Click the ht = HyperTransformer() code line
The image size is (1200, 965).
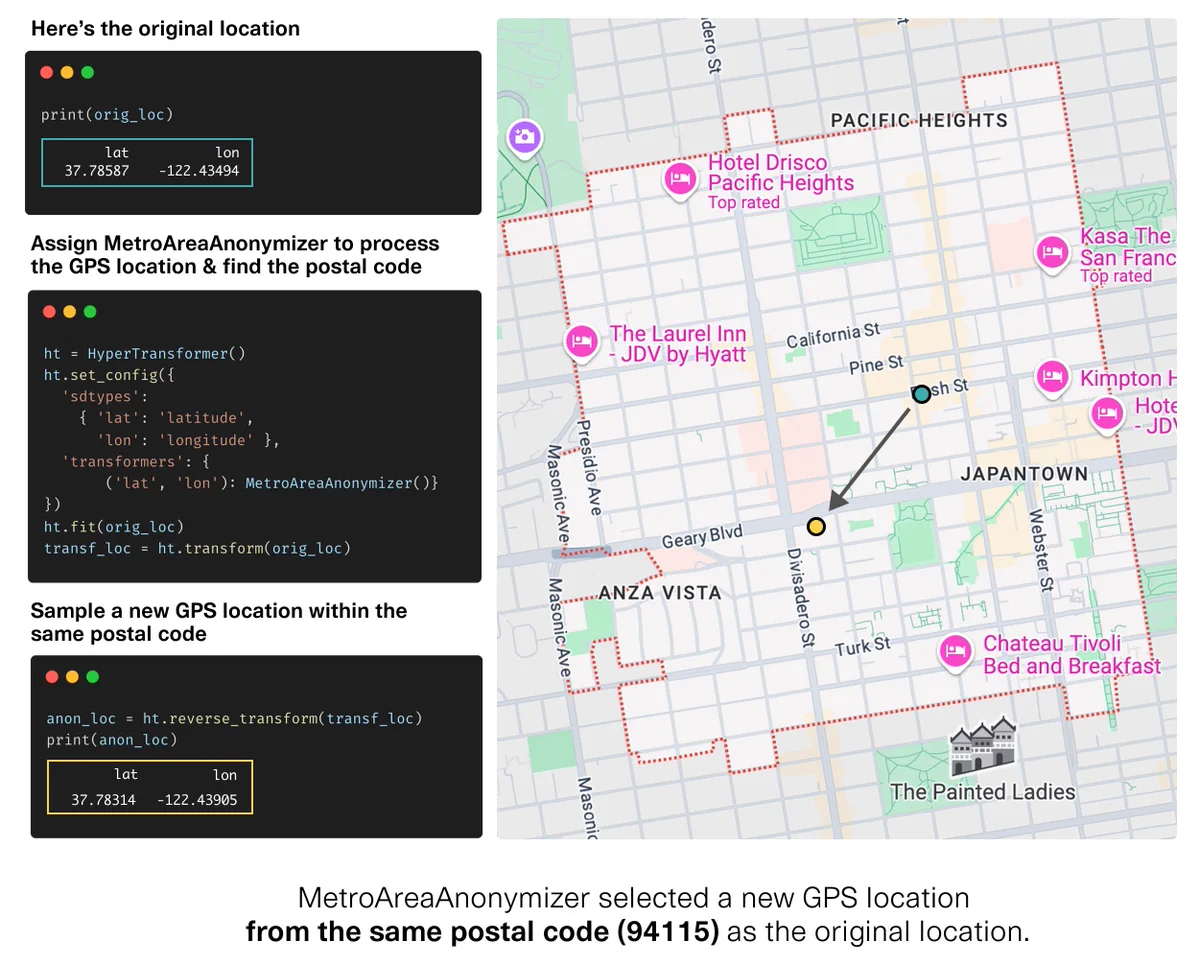pos(144,354)
